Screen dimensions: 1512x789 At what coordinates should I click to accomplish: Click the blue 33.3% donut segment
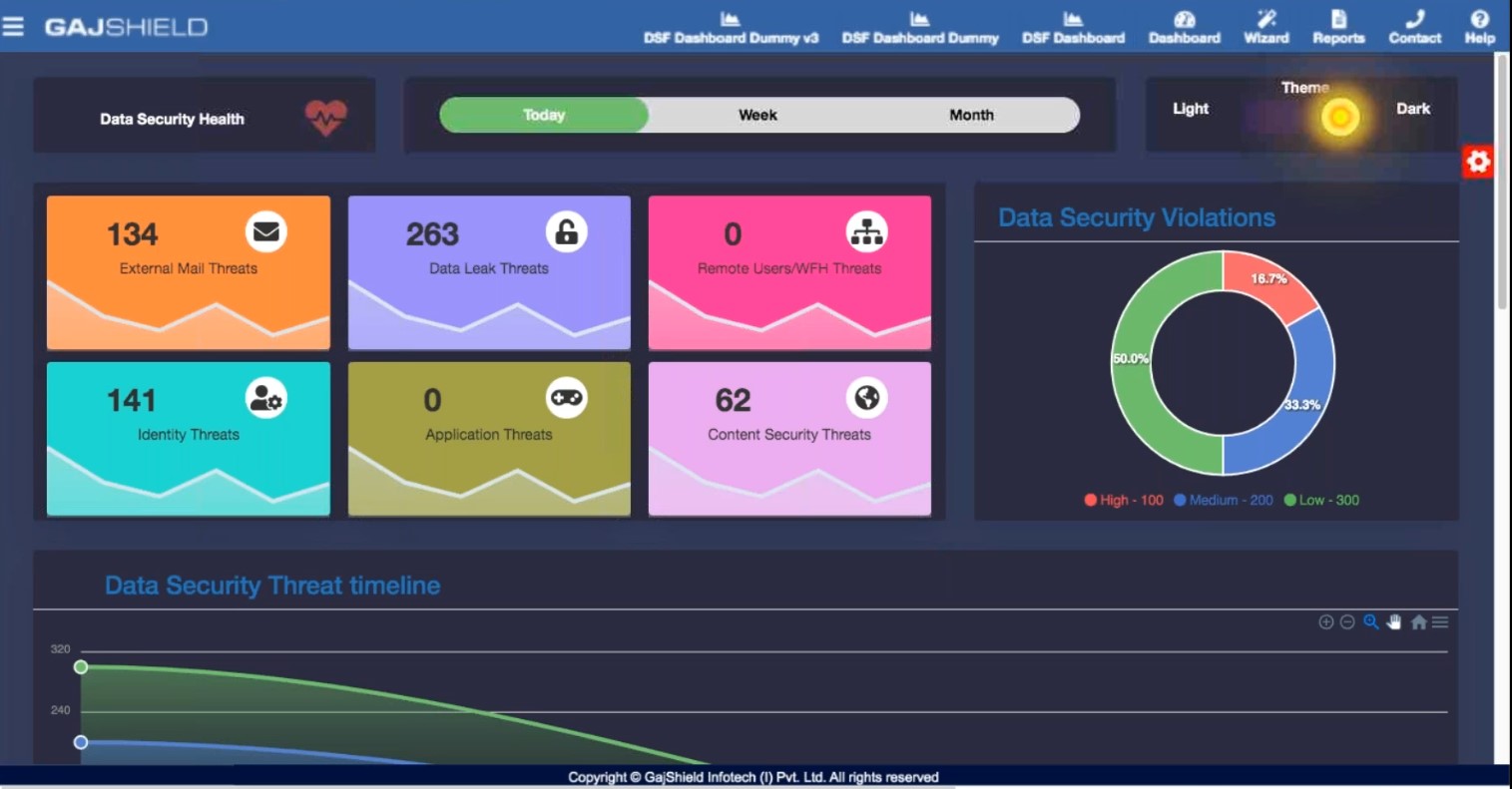pyautogui.click(x=1302, y=404)
